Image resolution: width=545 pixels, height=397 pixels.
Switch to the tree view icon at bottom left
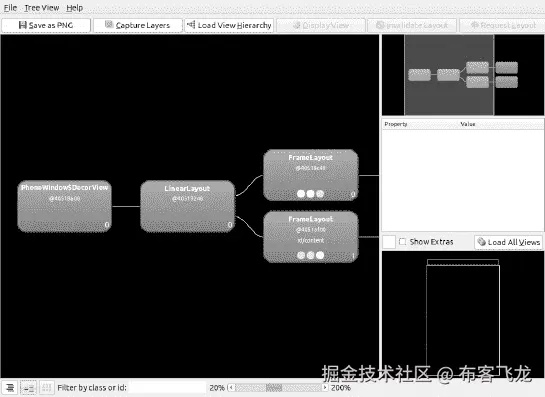(10, 387)
